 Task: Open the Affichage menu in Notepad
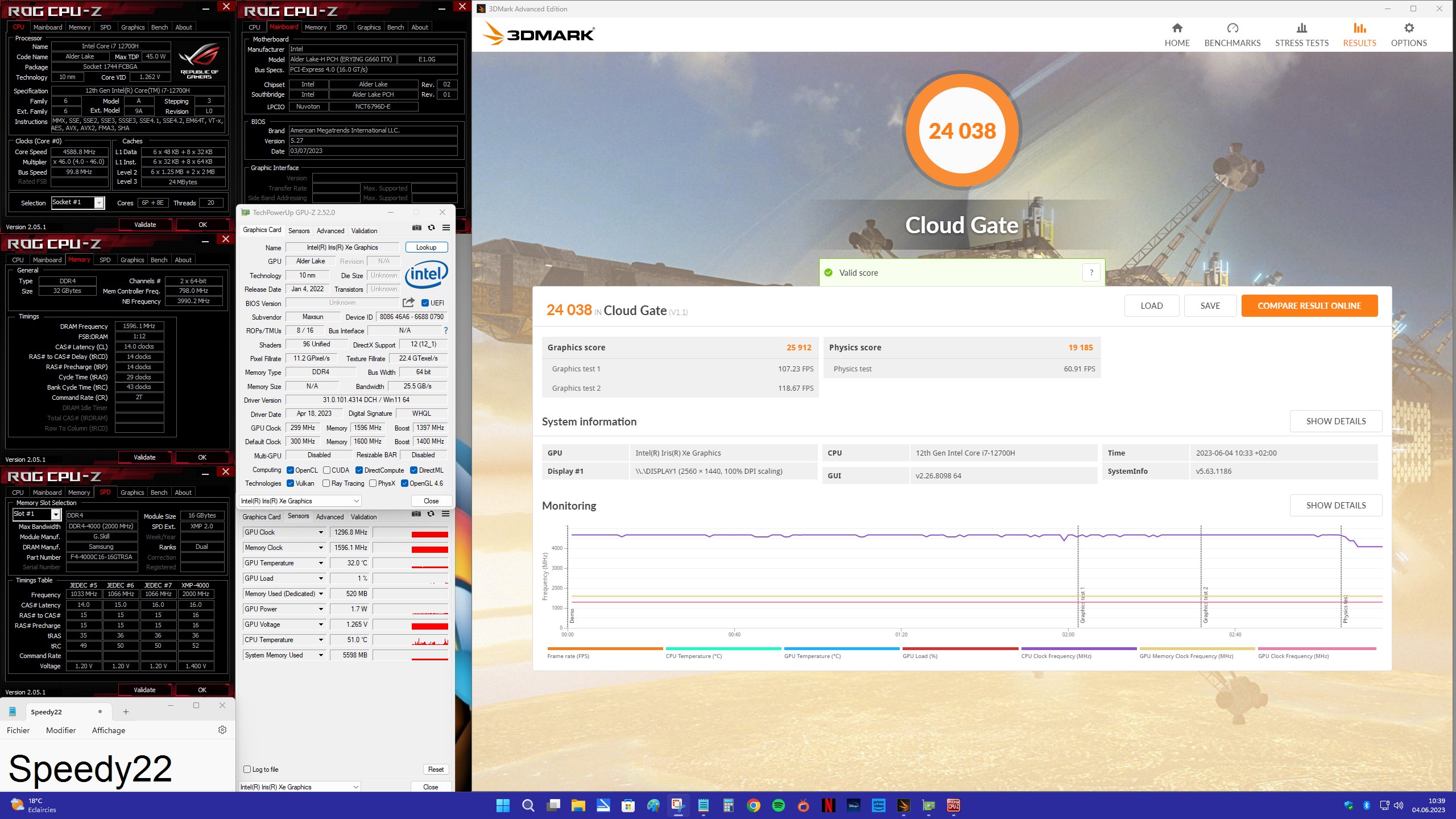click(x=109, y=730)
